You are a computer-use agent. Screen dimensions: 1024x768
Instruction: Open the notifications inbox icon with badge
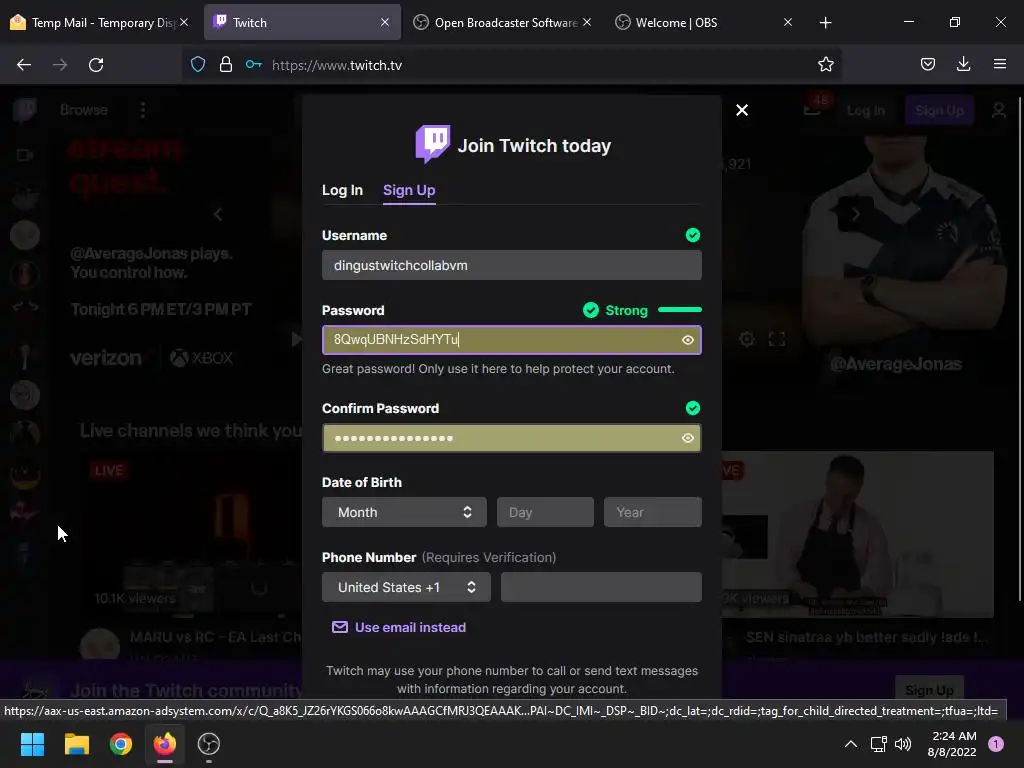pyautogui.click(x=813, y=108)
